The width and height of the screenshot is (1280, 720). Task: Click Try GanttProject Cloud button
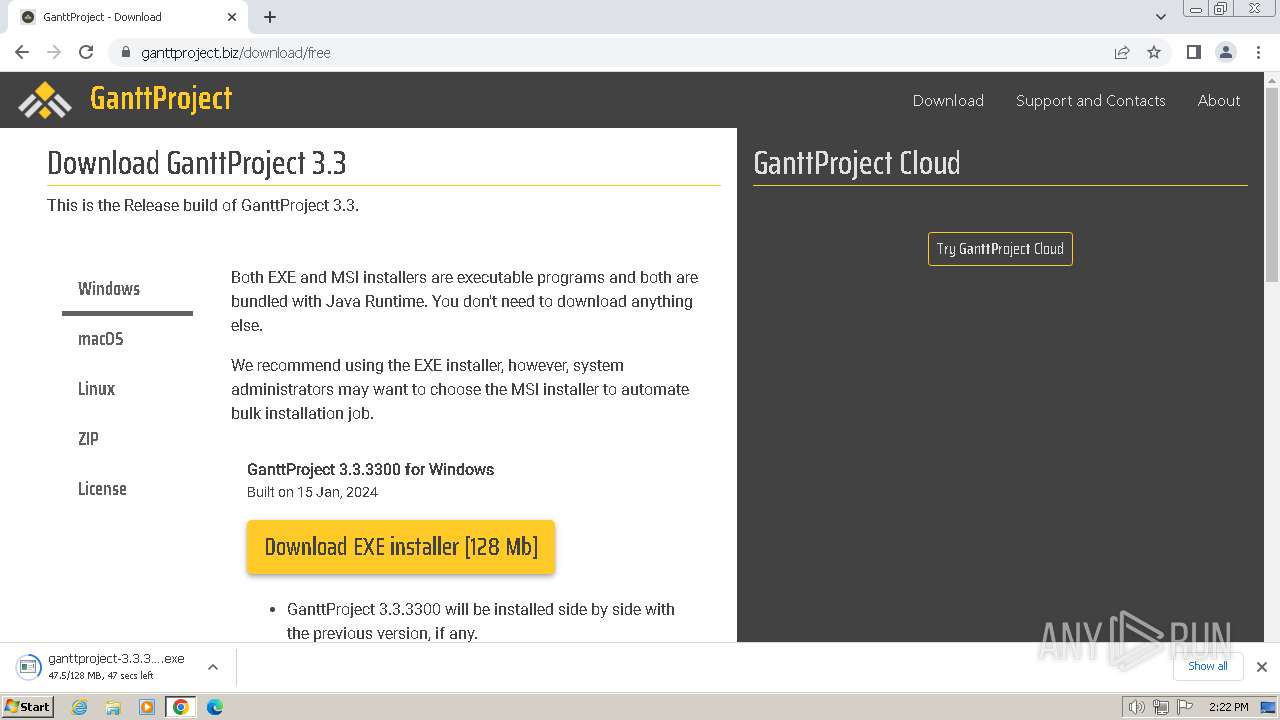coord(1000,249)
